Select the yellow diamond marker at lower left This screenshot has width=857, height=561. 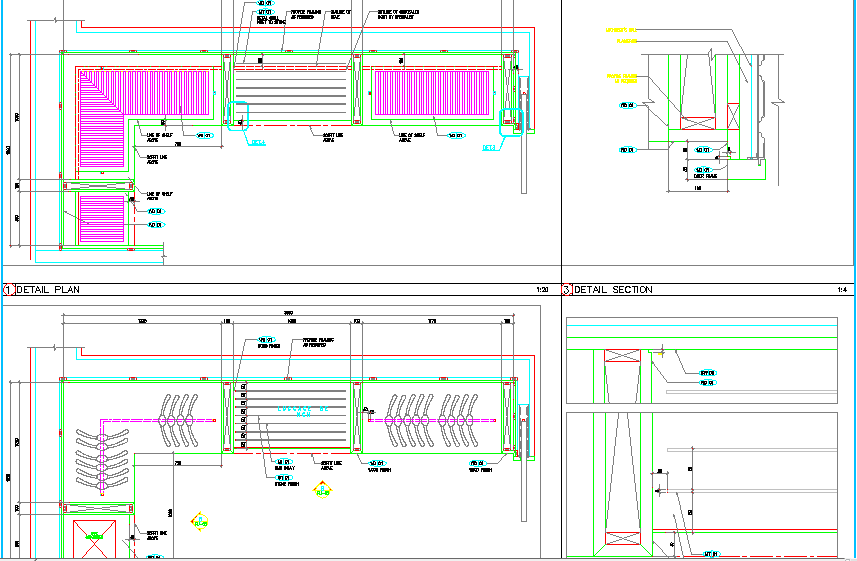pyautogui.click(x=200, y=520)
